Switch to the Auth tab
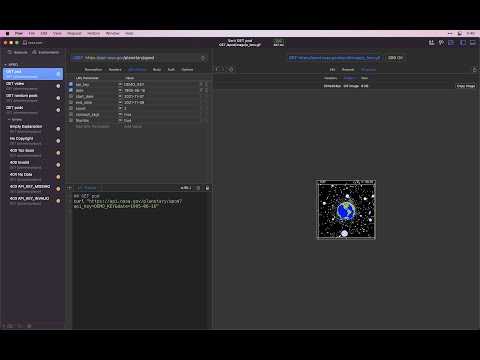Viewport: 480px width, 360px height. coord(171,70)
